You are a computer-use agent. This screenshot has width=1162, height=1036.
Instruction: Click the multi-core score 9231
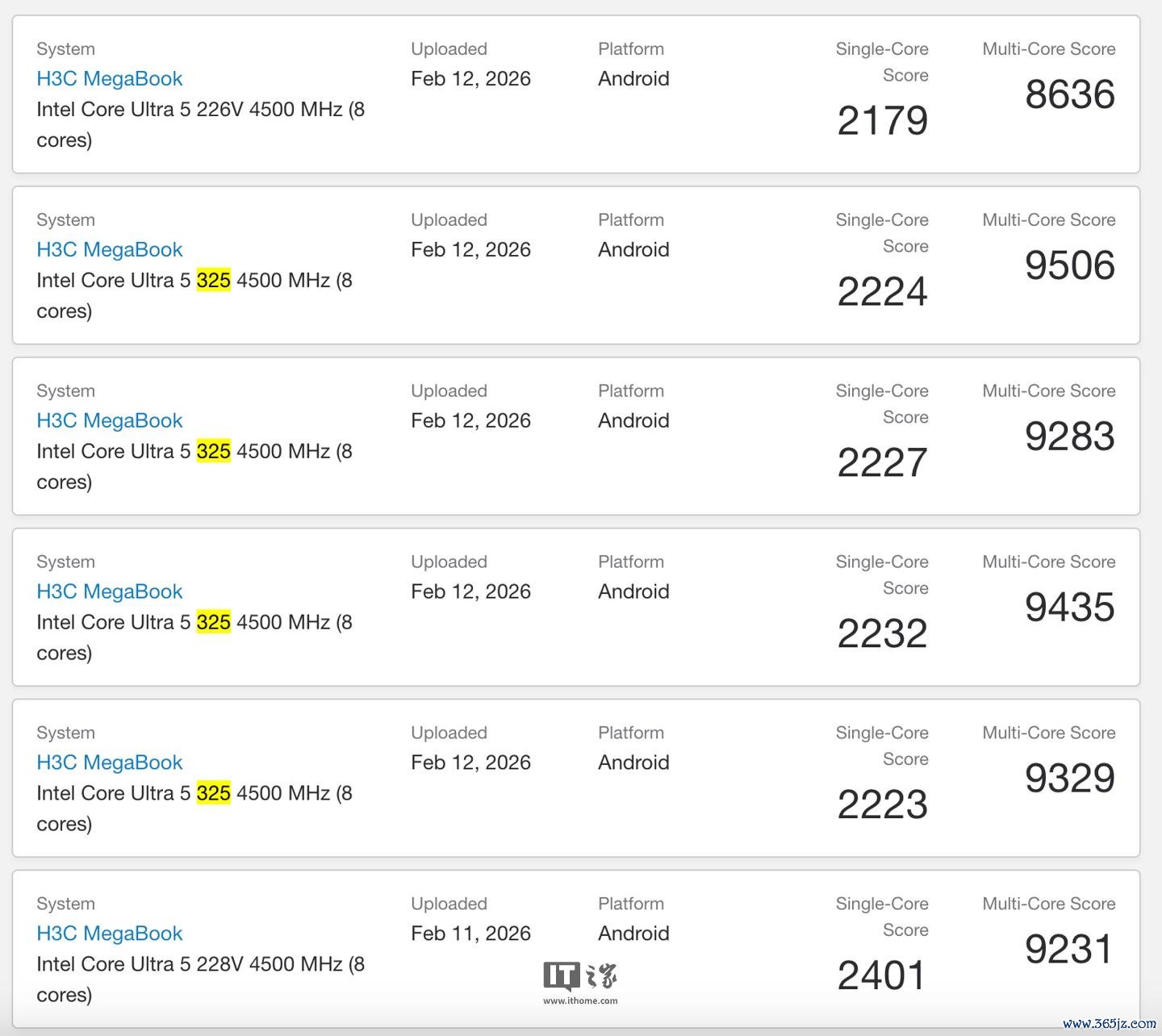coord(1070,950)
